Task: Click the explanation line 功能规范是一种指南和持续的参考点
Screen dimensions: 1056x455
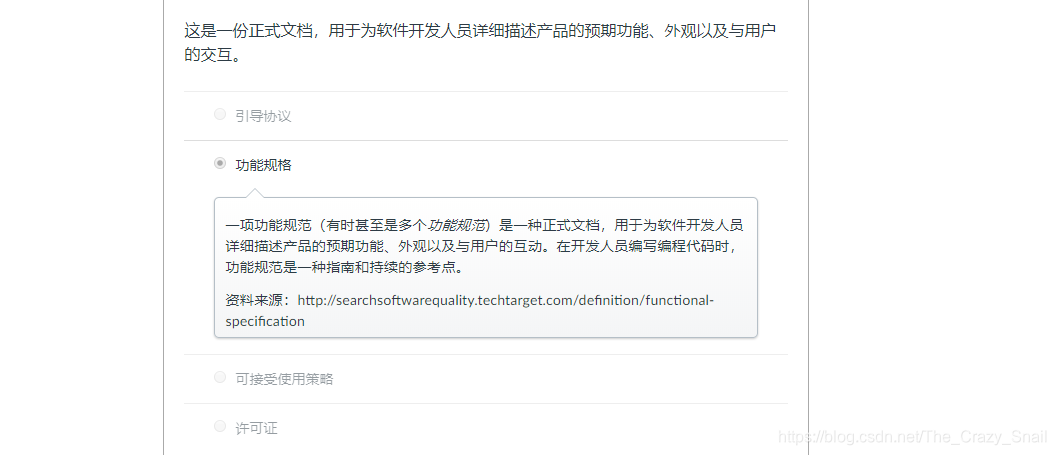Action: (345, 267)
